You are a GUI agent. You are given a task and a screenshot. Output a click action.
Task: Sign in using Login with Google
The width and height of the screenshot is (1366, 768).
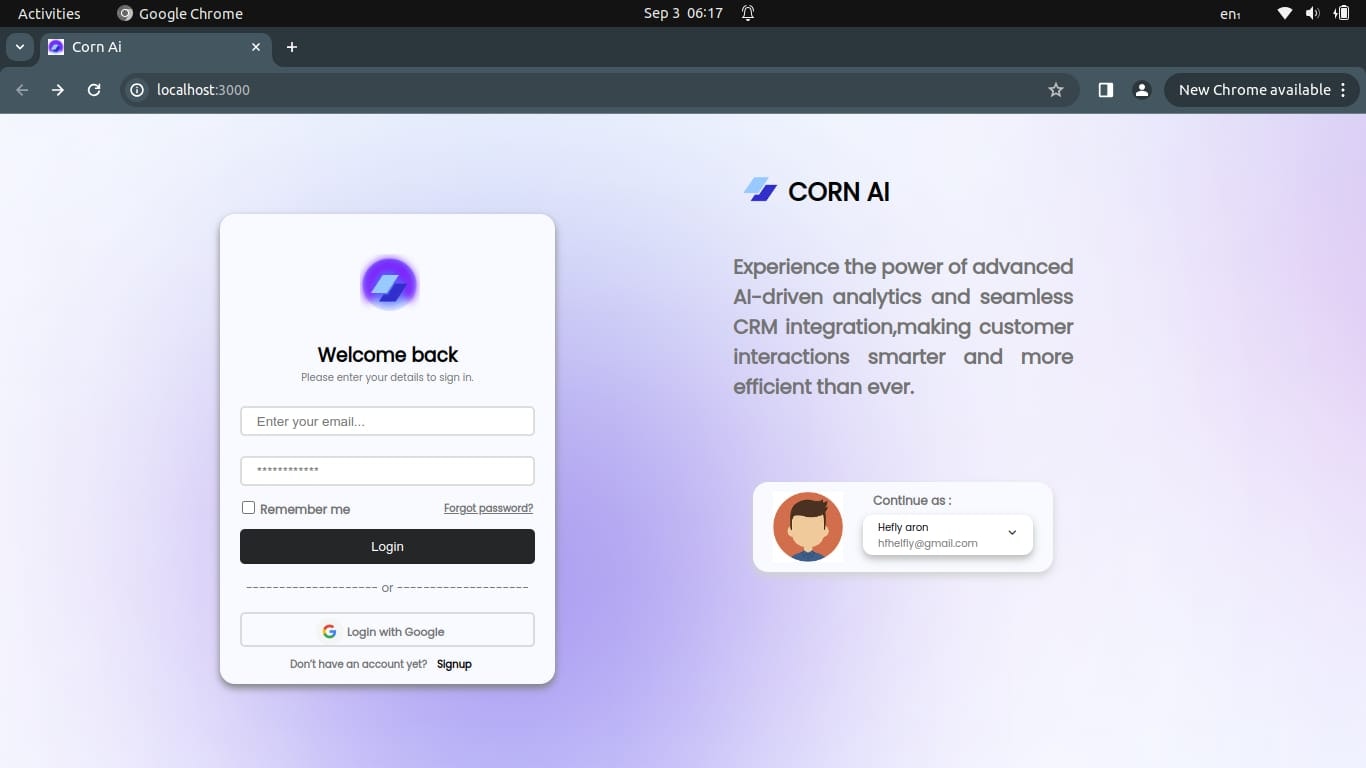click(x=387, y=631)
